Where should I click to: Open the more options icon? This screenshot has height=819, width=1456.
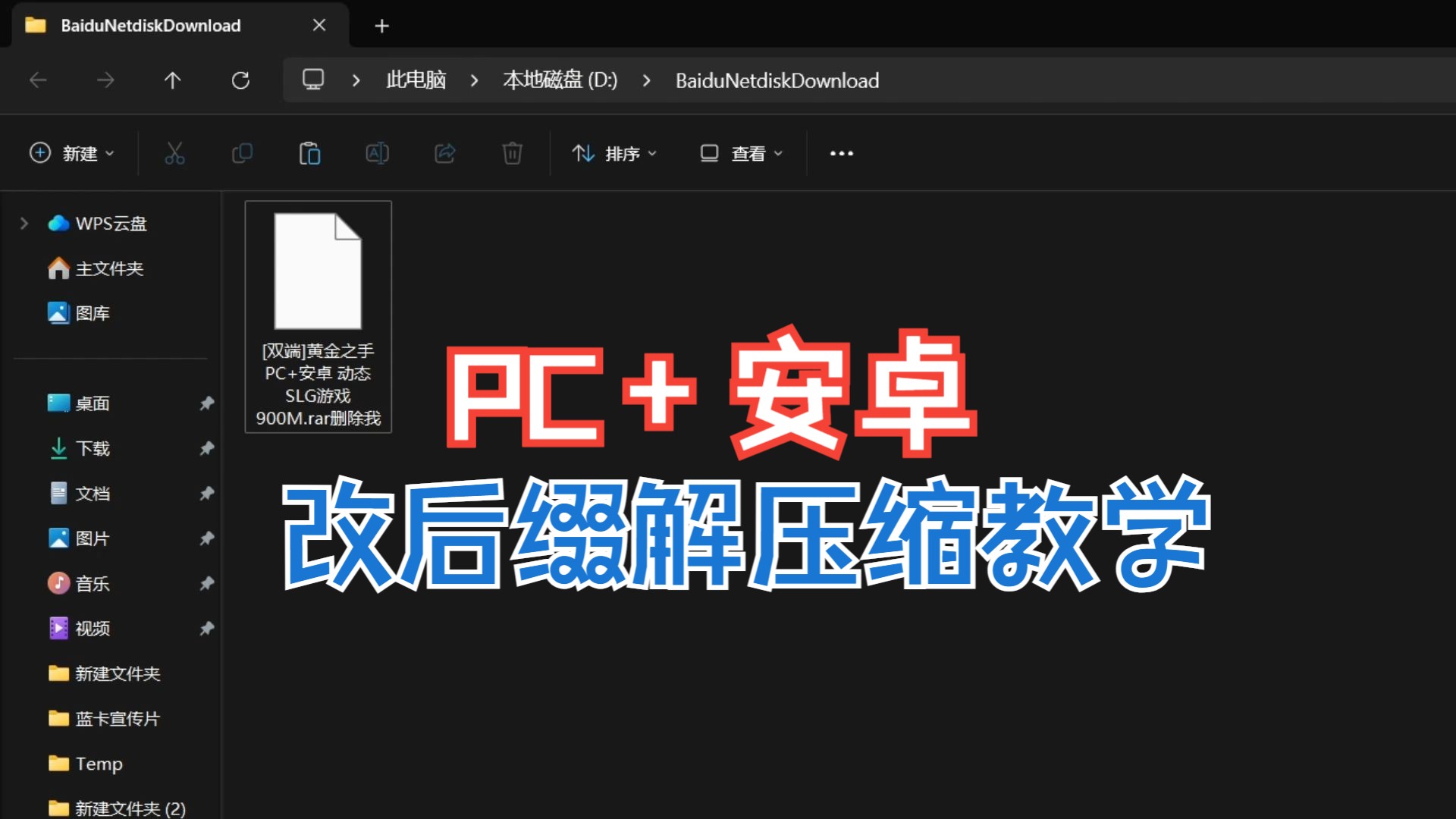840,153
